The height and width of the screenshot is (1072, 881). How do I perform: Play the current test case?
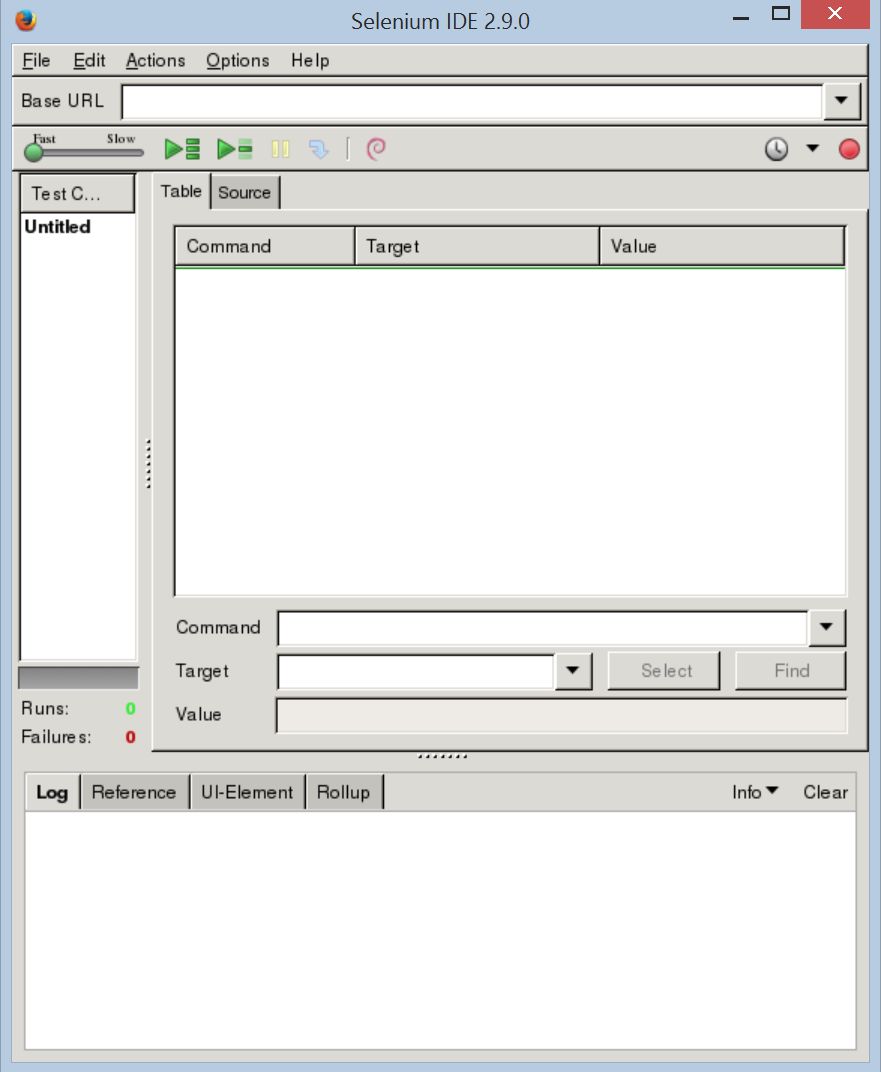tap(234, 148)
